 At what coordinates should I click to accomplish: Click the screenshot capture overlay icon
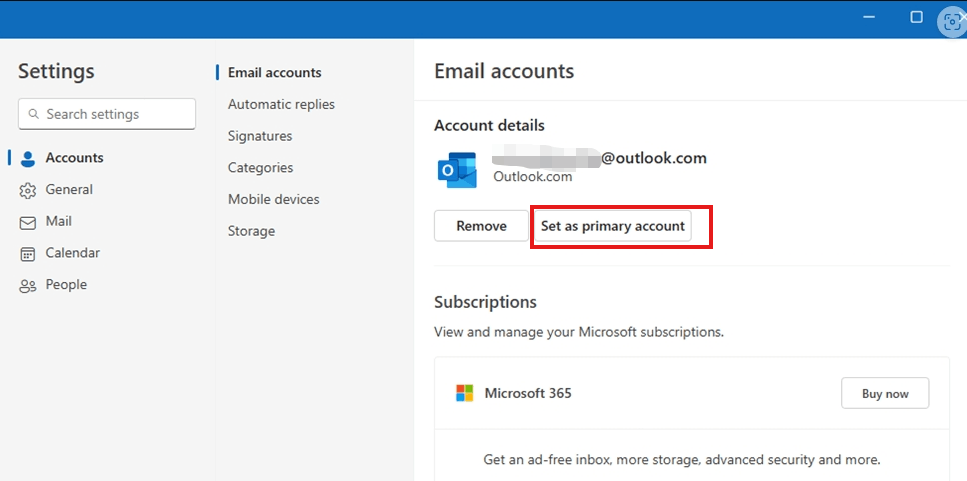[952, 22]
